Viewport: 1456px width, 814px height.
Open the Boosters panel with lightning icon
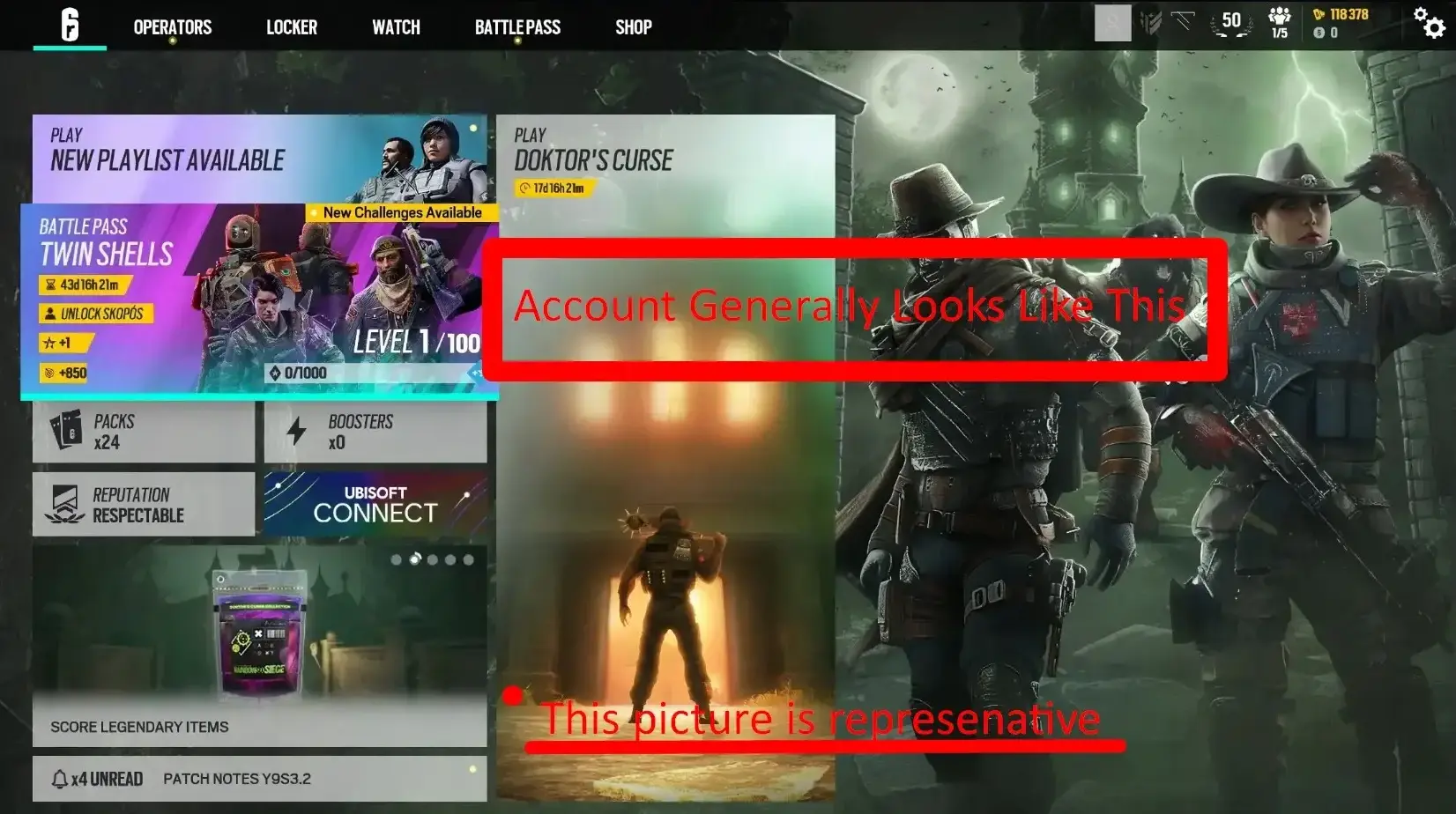pyautogui.click(x=375, y=432)
